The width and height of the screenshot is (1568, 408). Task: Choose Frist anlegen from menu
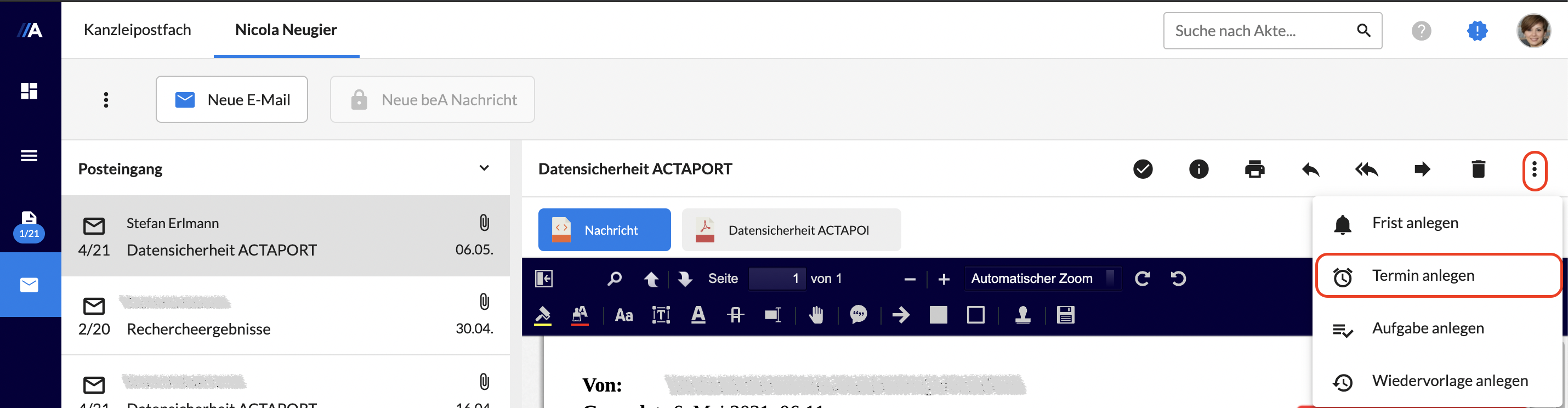[1436, 223]
